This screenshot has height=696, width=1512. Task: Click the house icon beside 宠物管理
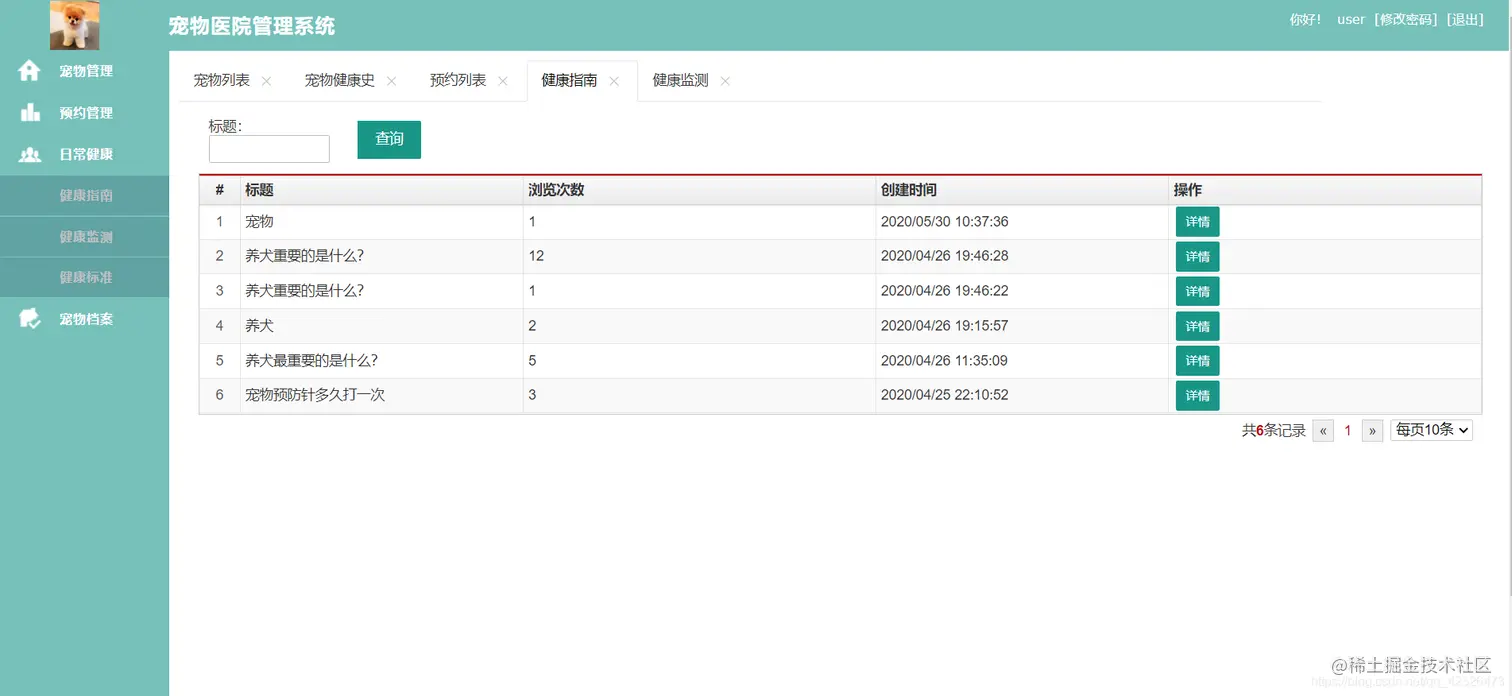tap(30, 71)
